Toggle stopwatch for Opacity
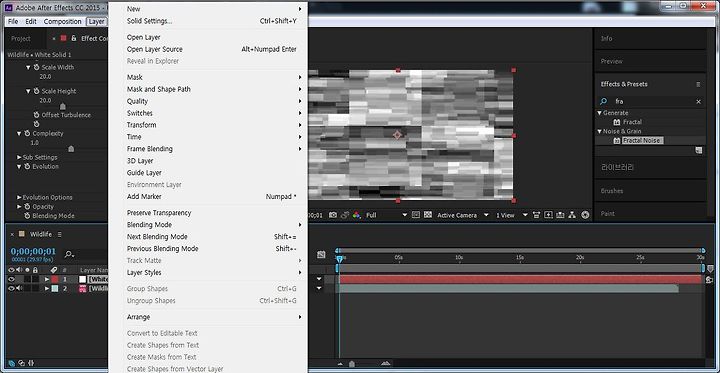Screen dimensions: 720x373 pos(27,207)
